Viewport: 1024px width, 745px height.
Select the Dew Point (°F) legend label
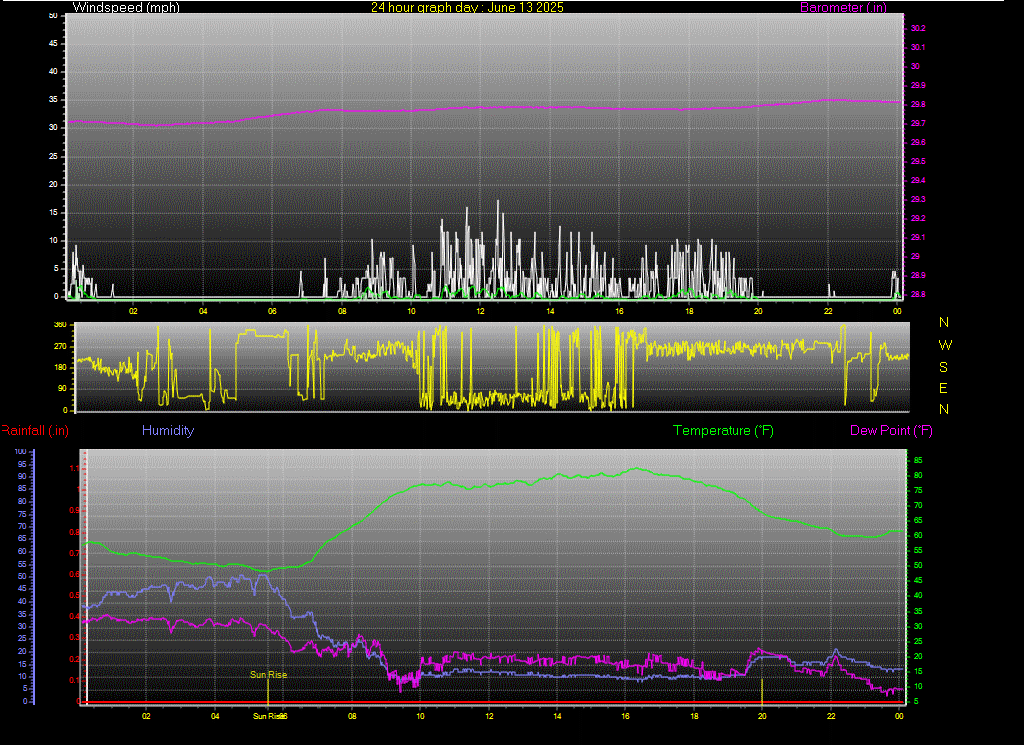(x=891, y=430)
